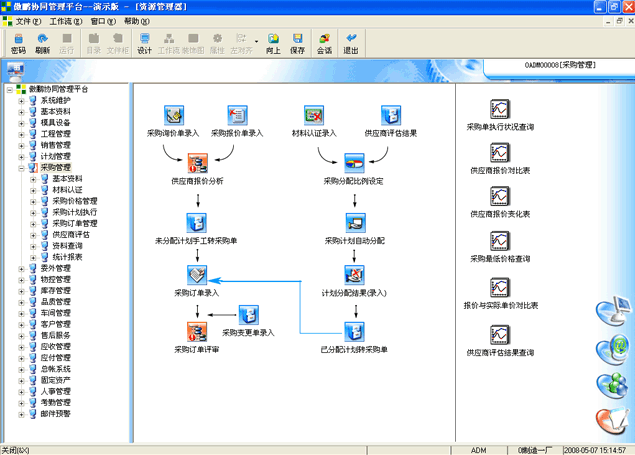Click the 供应商报价分析 node icon
635x455 pixels.
coord(197,162)
